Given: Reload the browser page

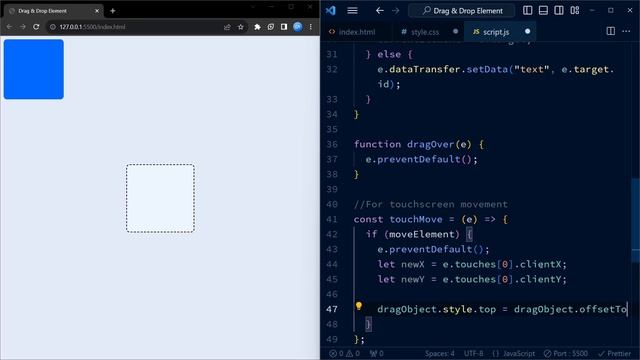Looking at the screenshot, I should coord(36,27).
